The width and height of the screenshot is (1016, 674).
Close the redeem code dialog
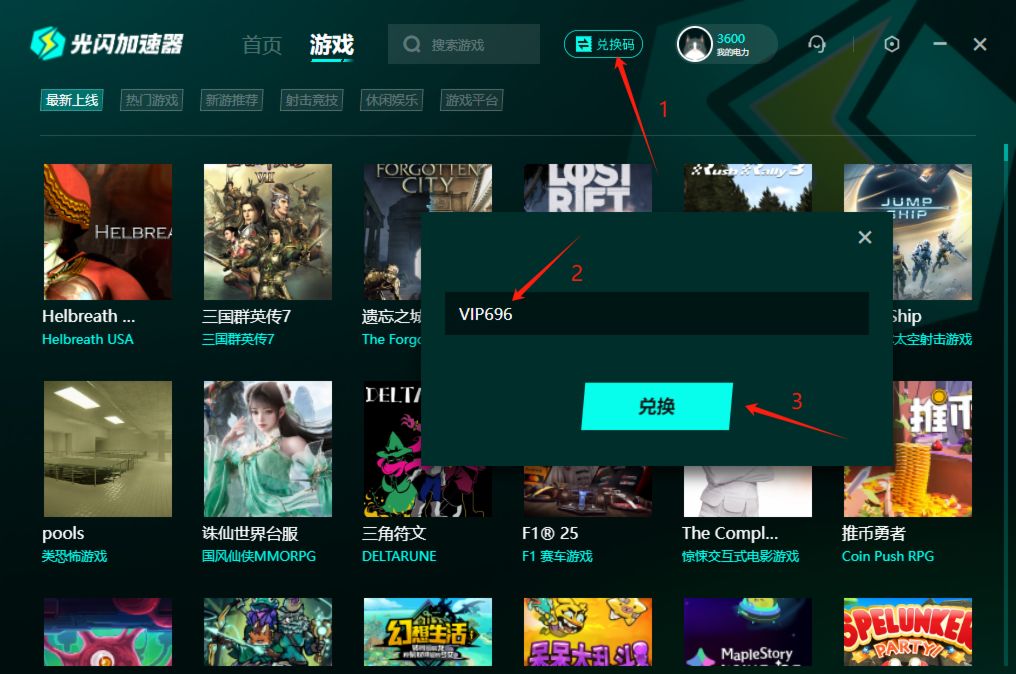pyautogui.click(x=864, y=237)
